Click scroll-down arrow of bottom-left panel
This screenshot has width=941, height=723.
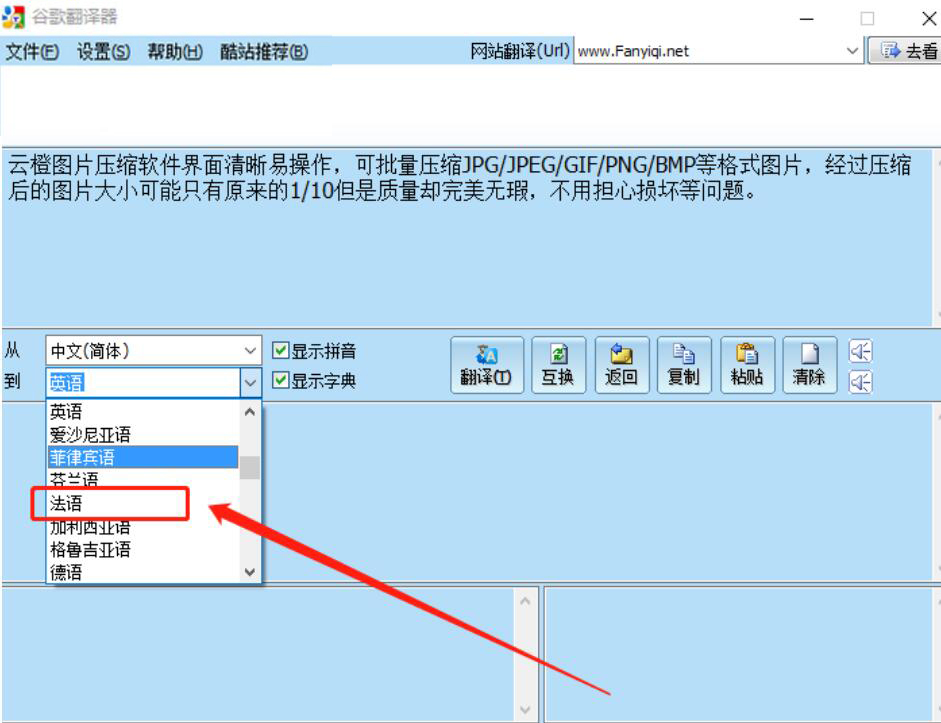pos(525,710)
